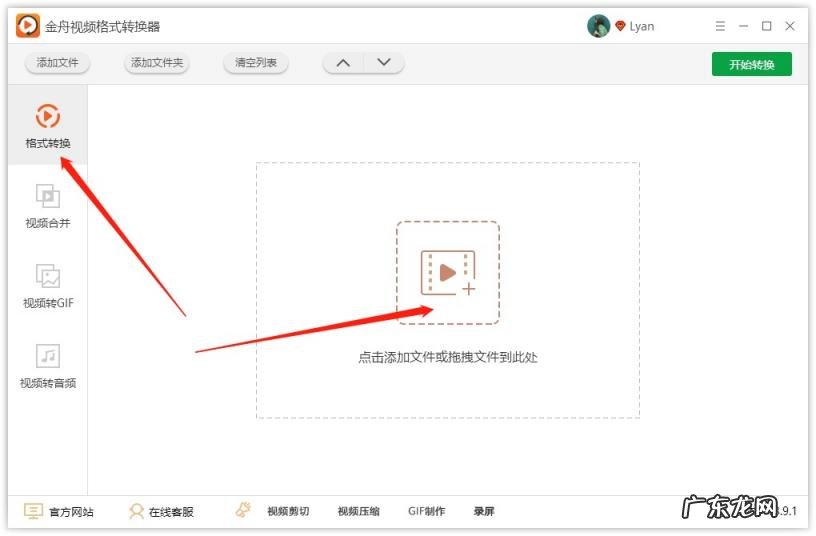Start conversion with 开始转换 button

pyautogui.click(x=752, y=64)
